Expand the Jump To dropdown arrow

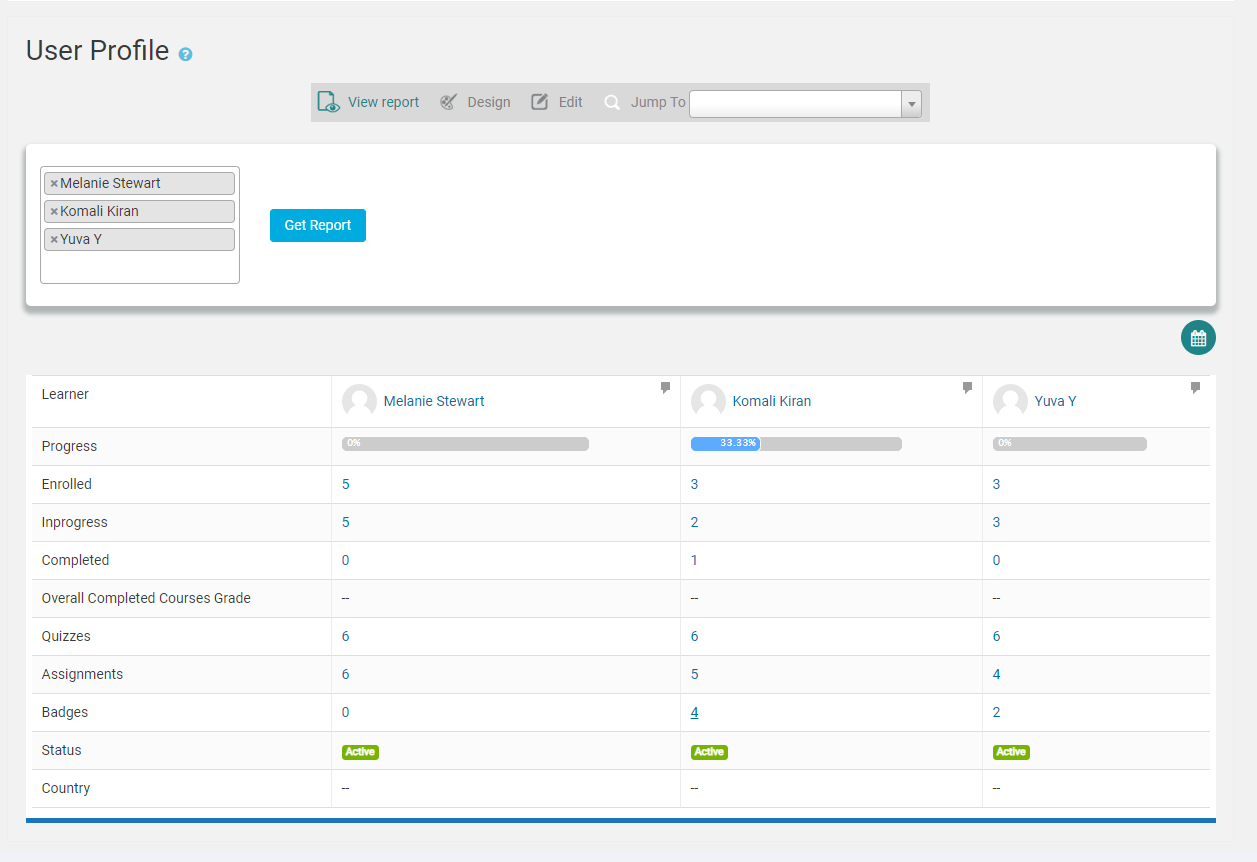coord(911,104)
